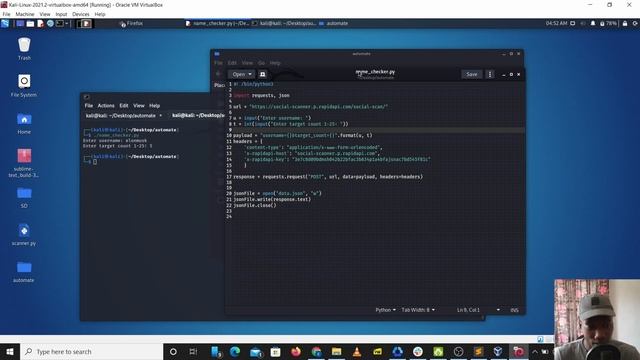Open the VirtualBox File menu
Screen dimensions: 640x360
point(6,14)
